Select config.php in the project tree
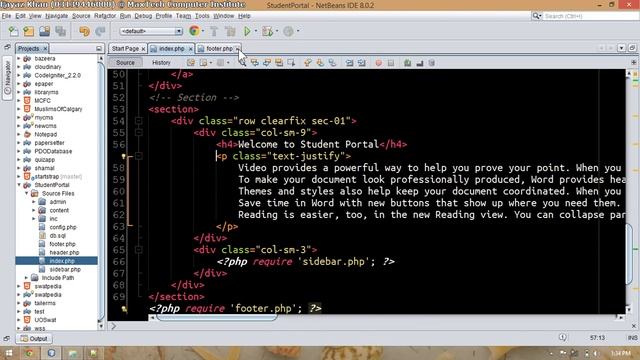640x360 pixels. click(63, 227)
